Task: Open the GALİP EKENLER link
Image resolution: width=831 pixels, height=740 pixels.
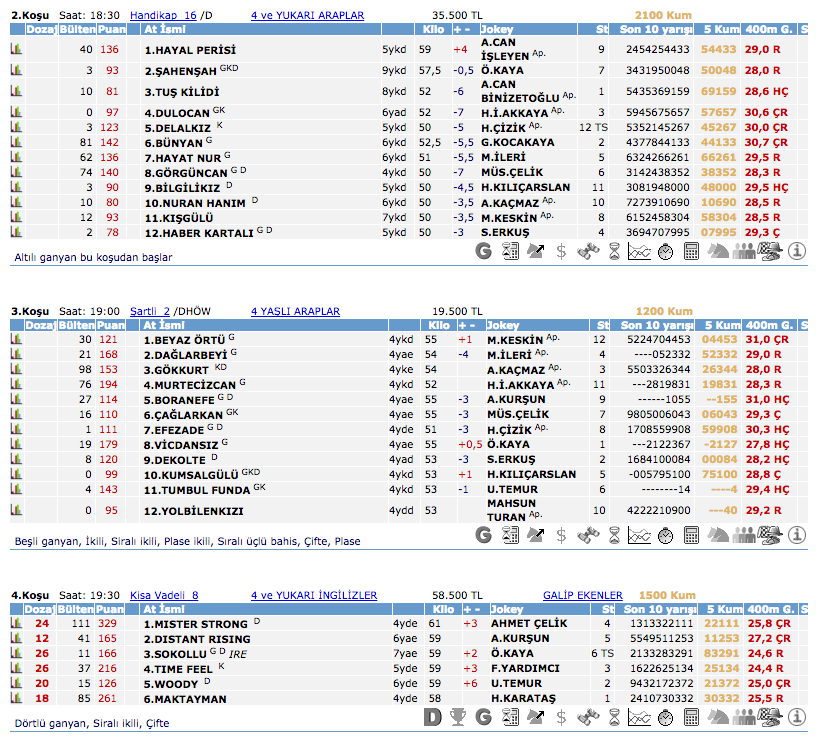Action: 582,595
